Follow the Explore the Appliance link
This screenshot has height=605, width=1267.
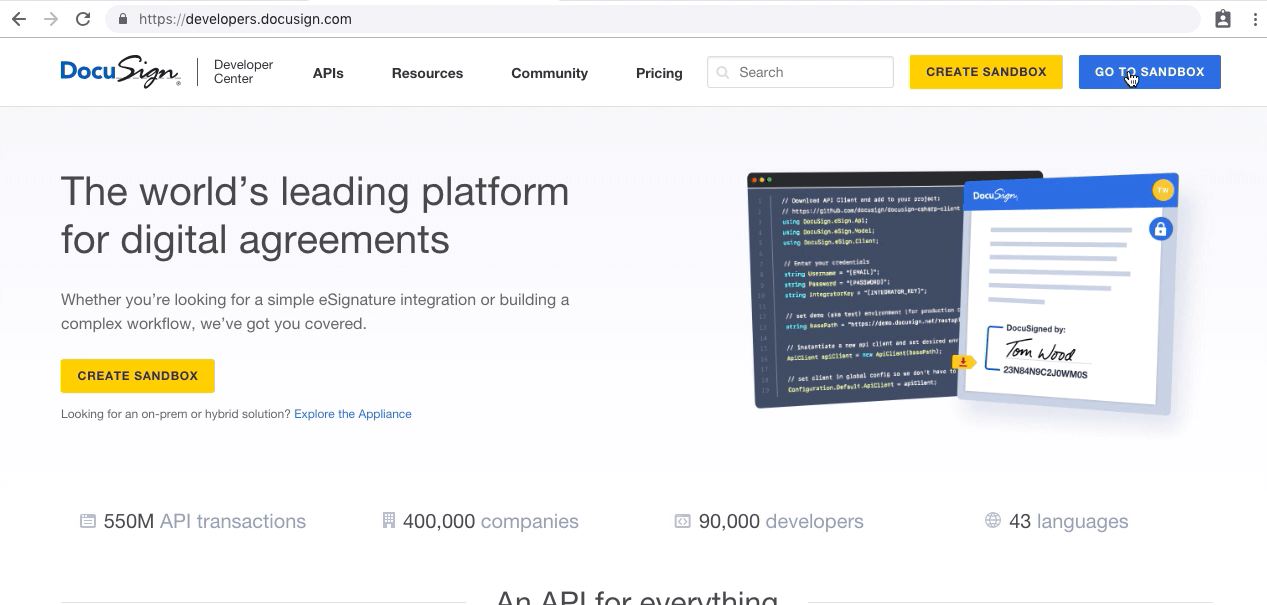coord(352,414)
